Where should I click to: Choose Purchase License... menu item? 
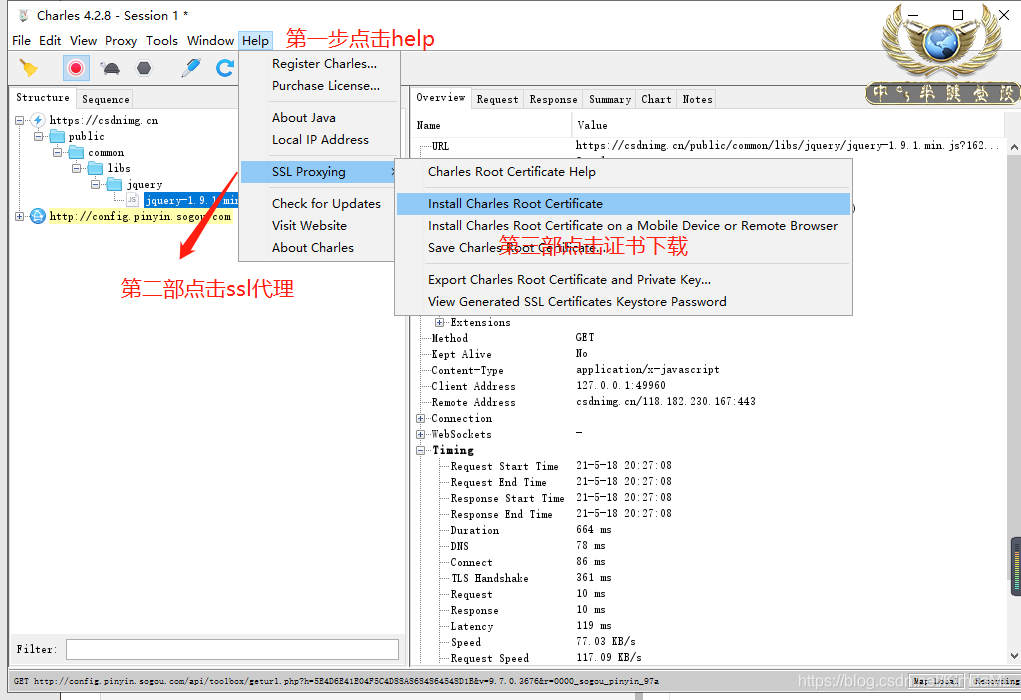click(326, 85)
